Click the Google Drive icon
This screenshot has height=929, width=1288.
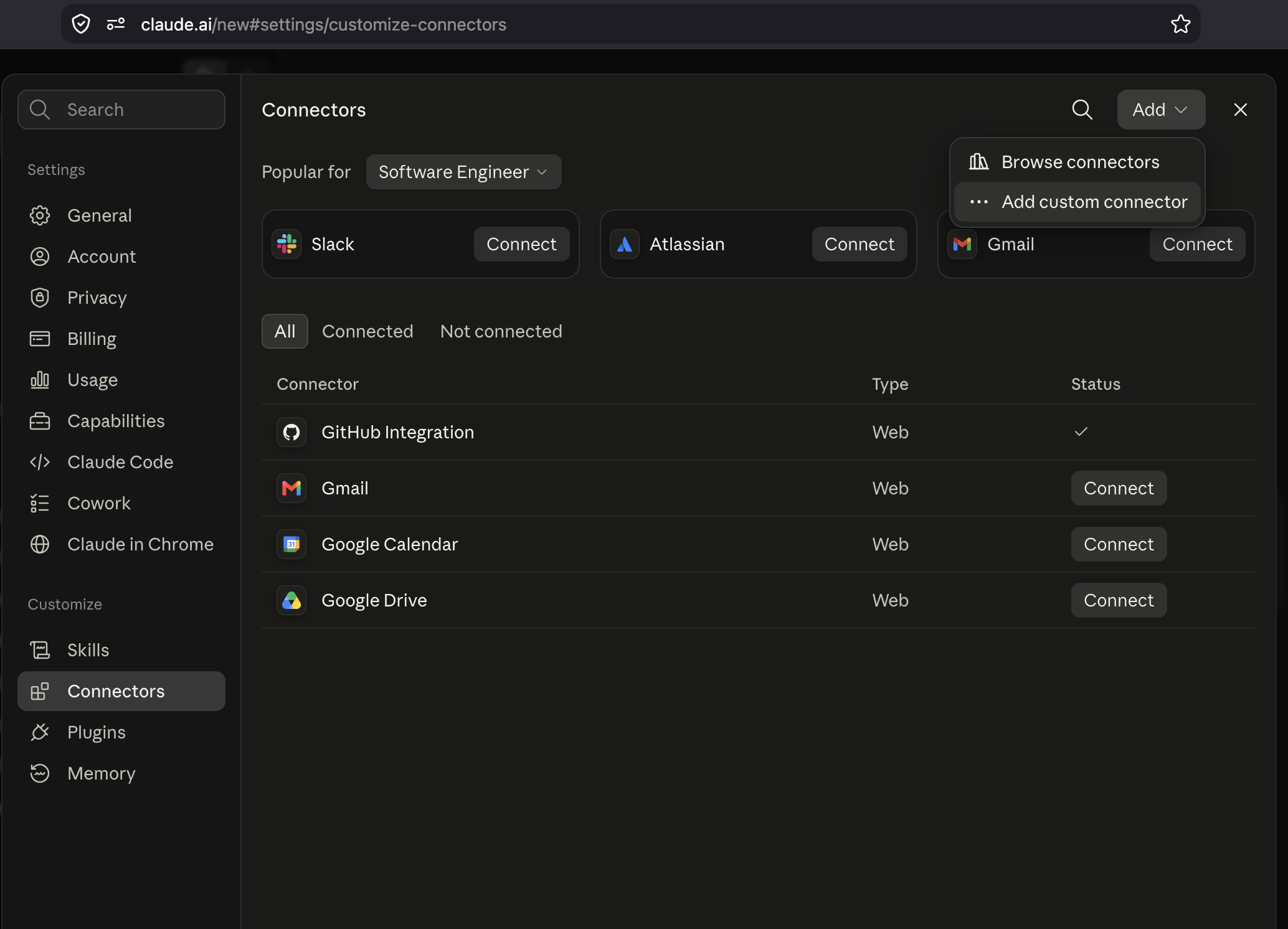click(291, 600)
